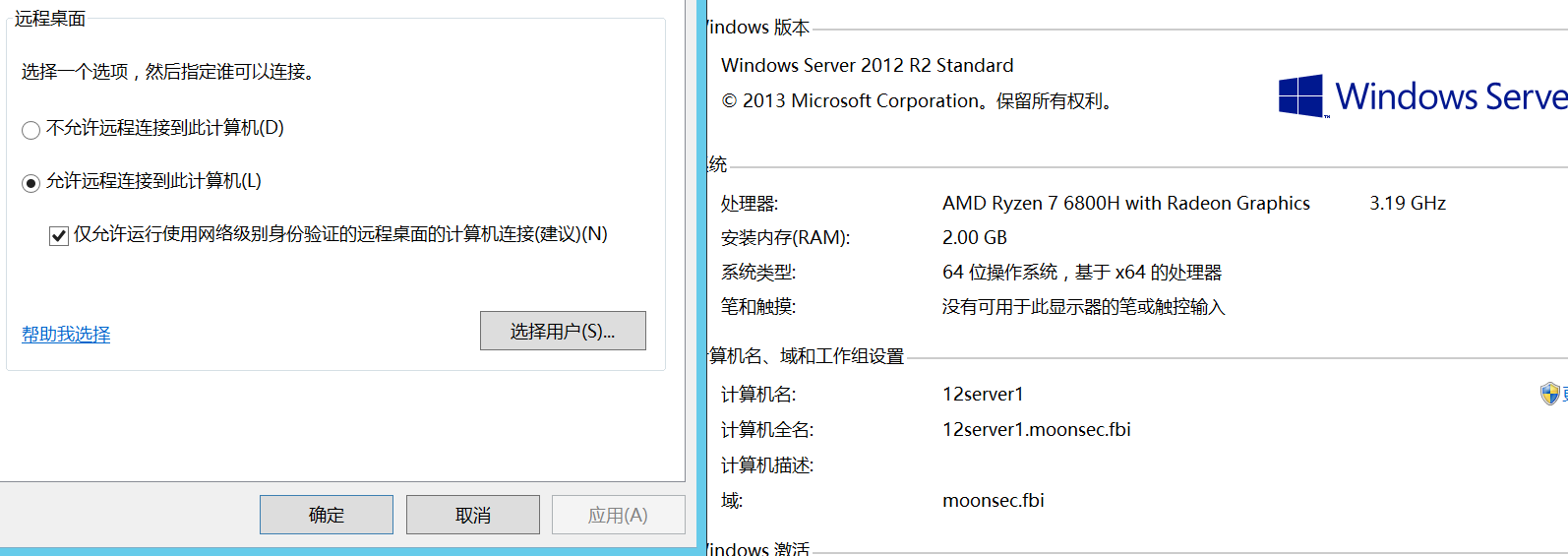
Task: Click the 计算机全名: label
Action: [767, 430]
